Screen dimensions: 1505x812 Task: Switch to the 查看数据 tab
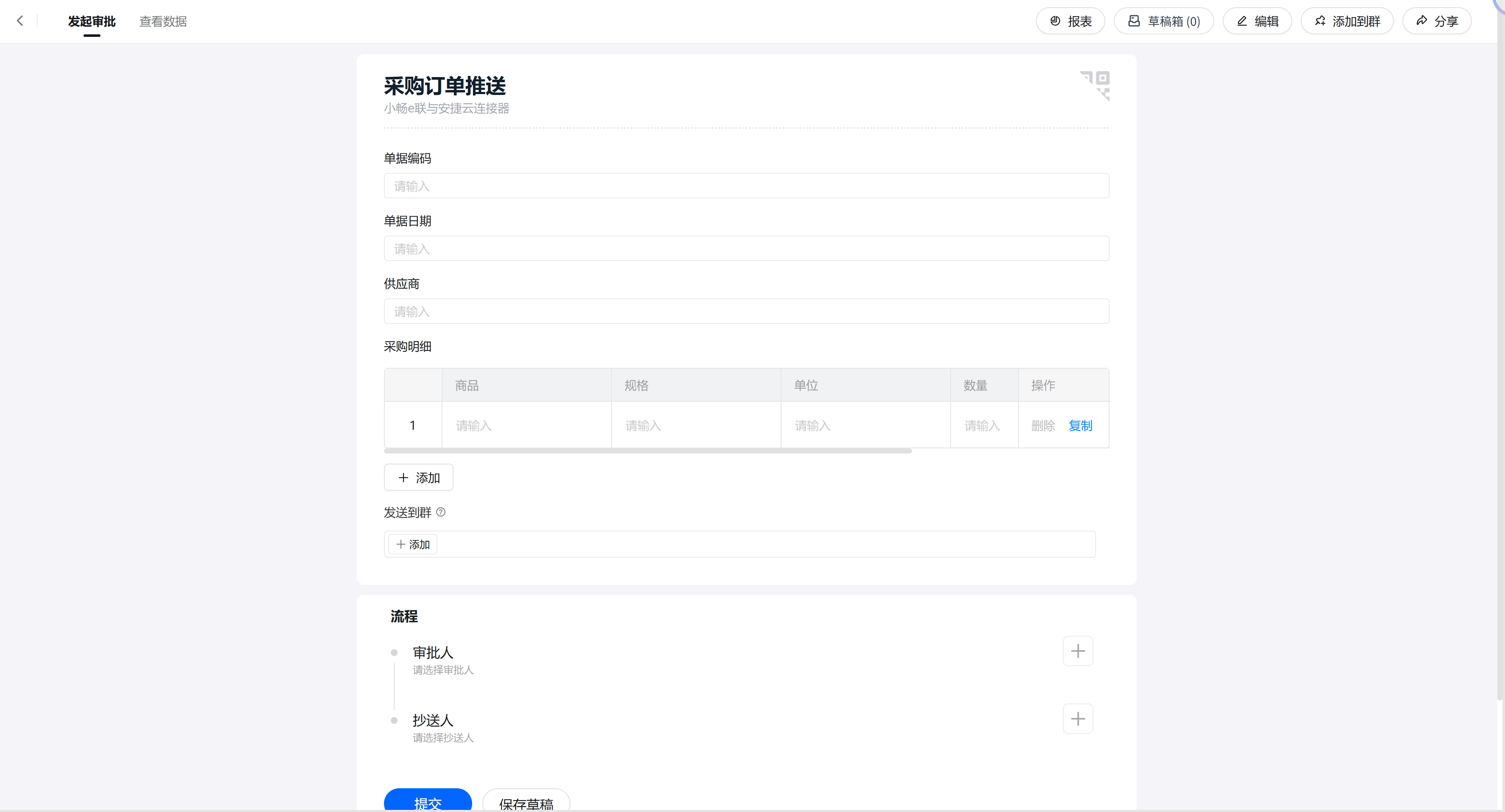[163, 21]
